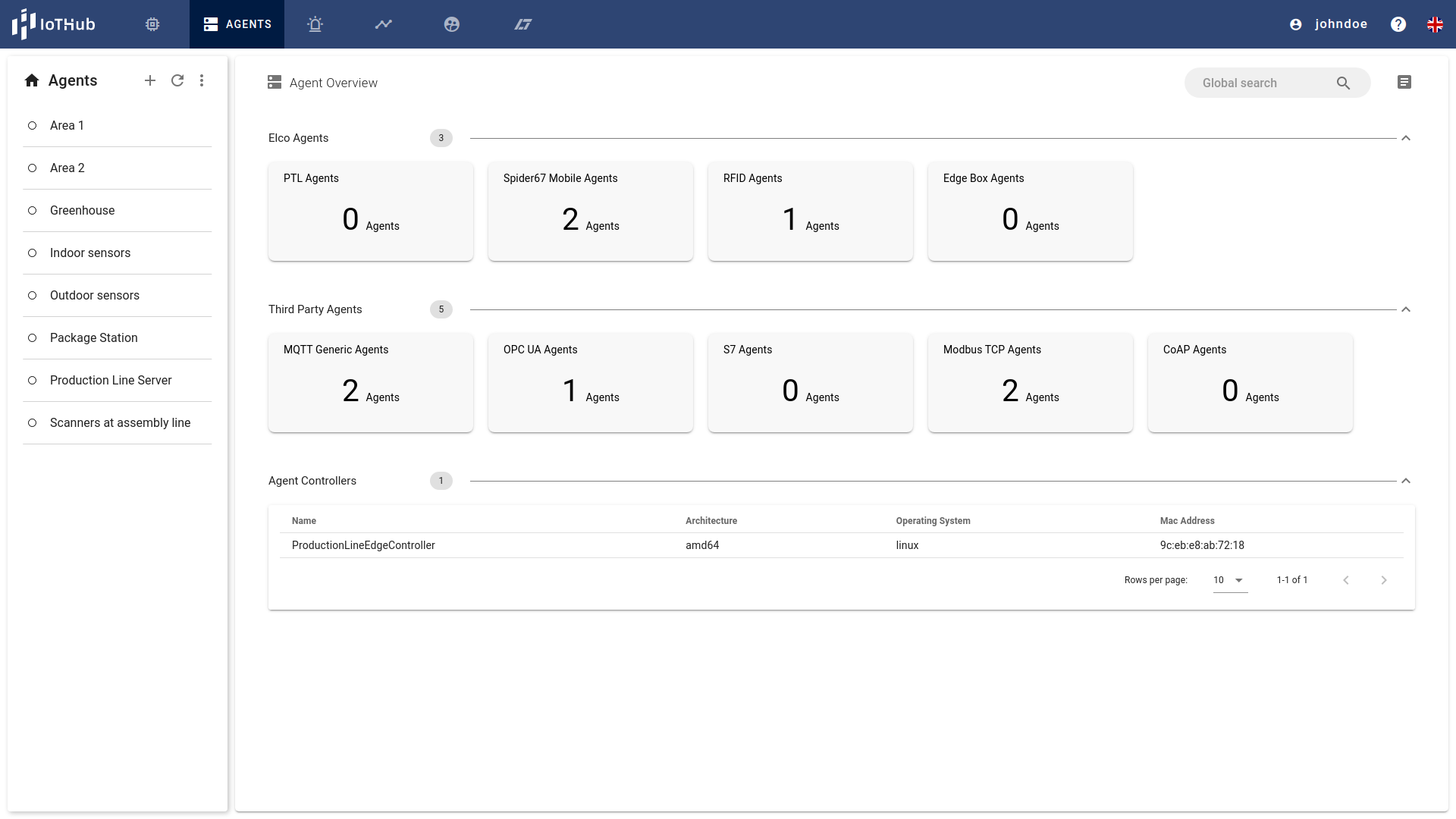This screenshot has height=819, width=1456.
Task: Open the help question mark icon
Action: (1399, 24)
